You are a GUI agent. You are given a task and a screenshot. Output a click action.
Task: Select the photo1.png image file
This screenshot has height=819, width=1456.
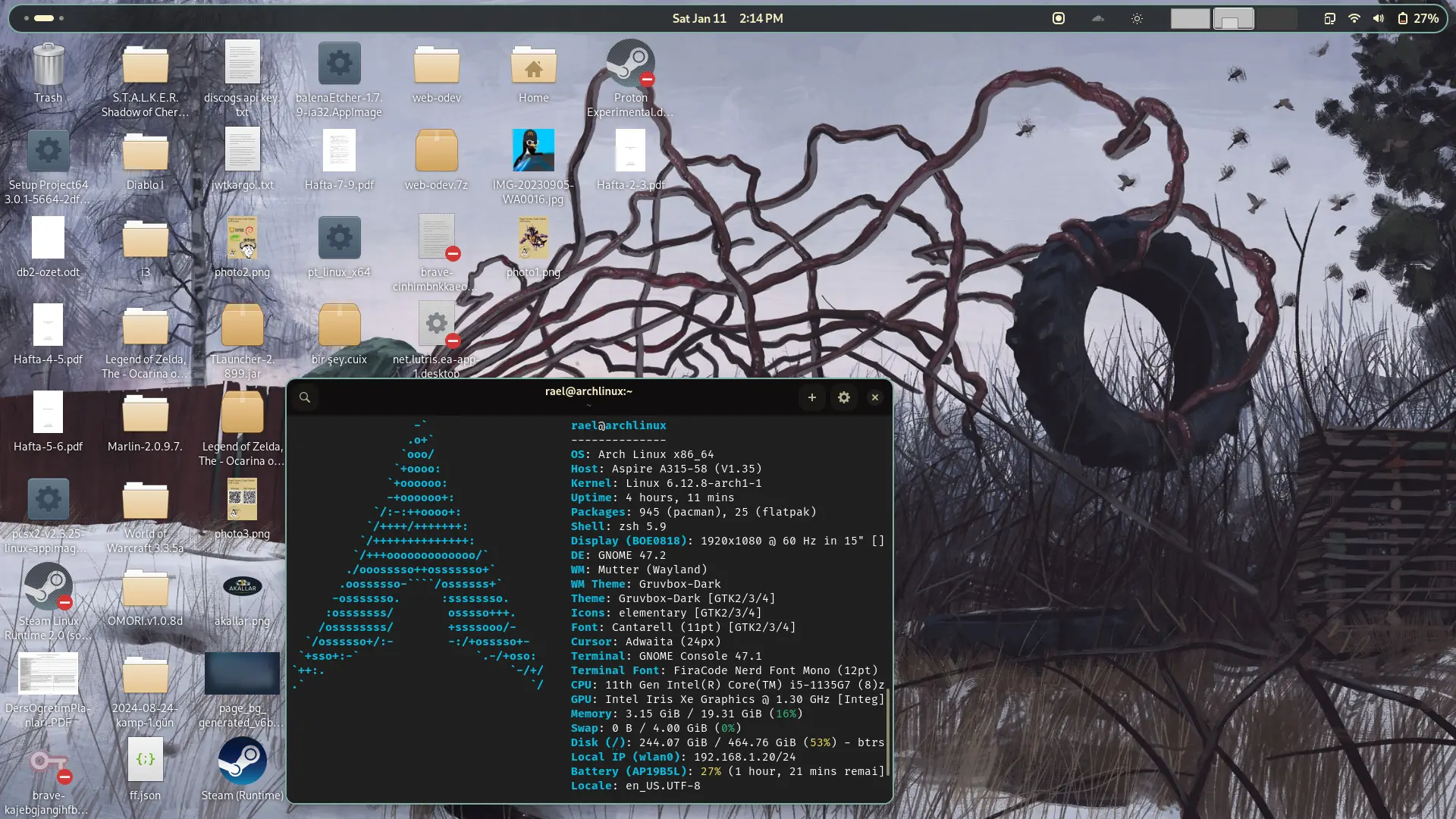[534, 237]
